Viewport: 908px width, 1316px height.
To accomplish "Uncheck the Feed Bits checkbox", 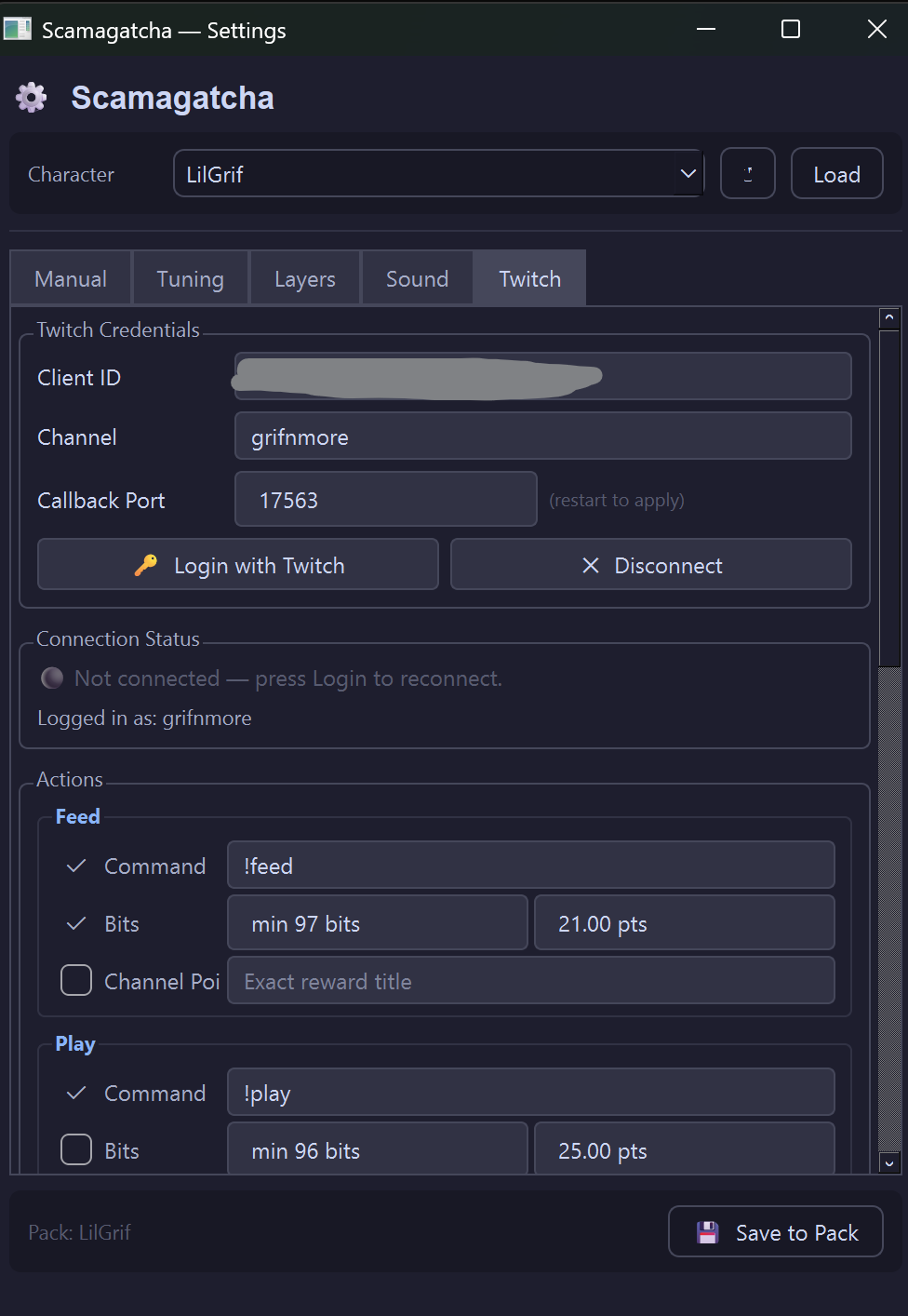I will 76,923.
